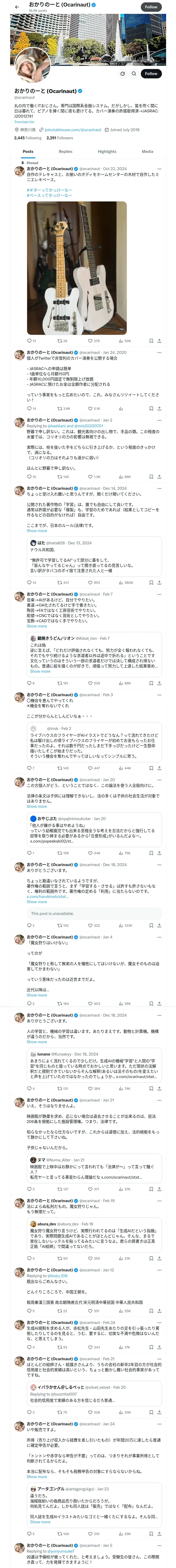The height and width of the screenshot is (1568, 176).
Task: Open the guitar photo in pinned tweet
Action: tap(76, 268)
